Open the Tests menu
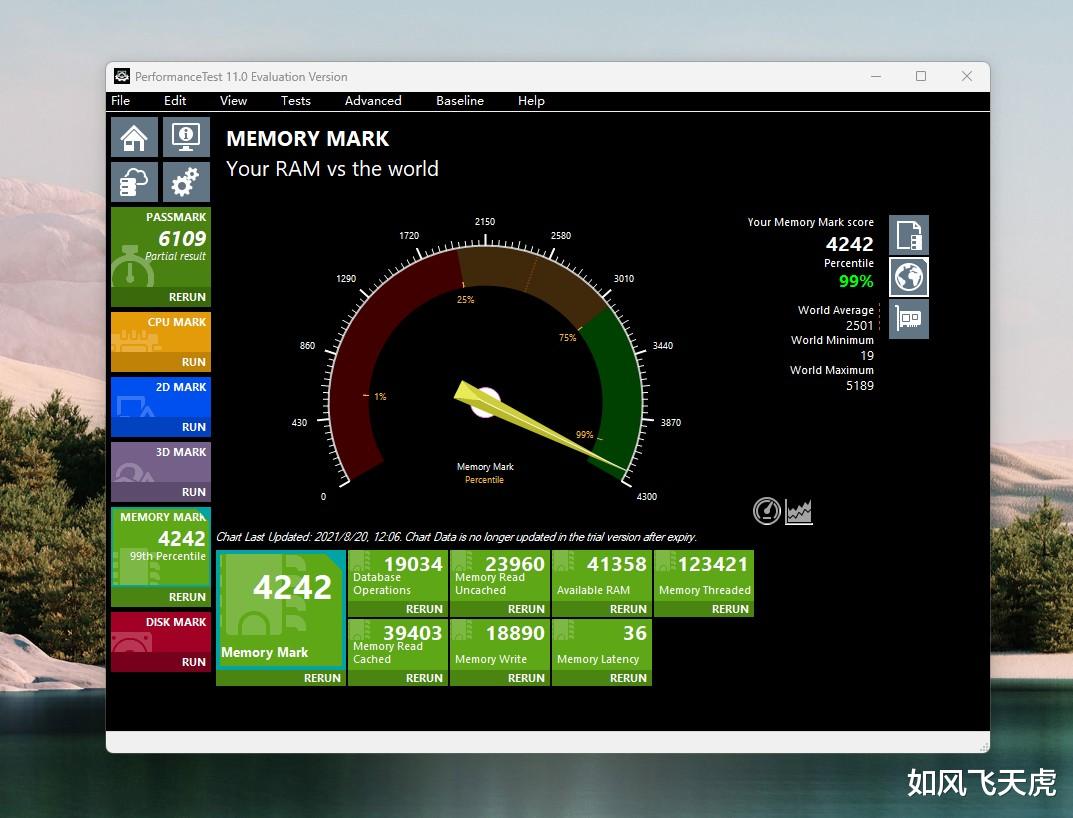 coord(296,101)
